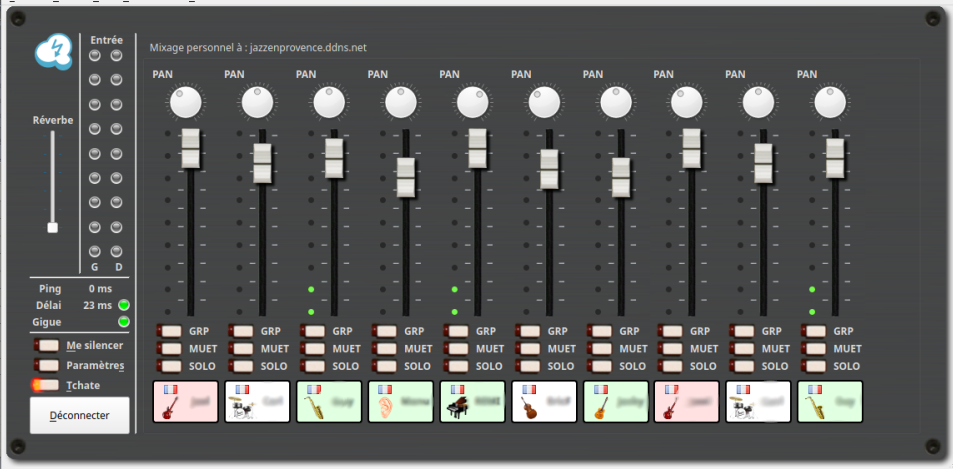Click the drum kit icon on ninth channel
The image size is (953, 469).
pos(743,407)
